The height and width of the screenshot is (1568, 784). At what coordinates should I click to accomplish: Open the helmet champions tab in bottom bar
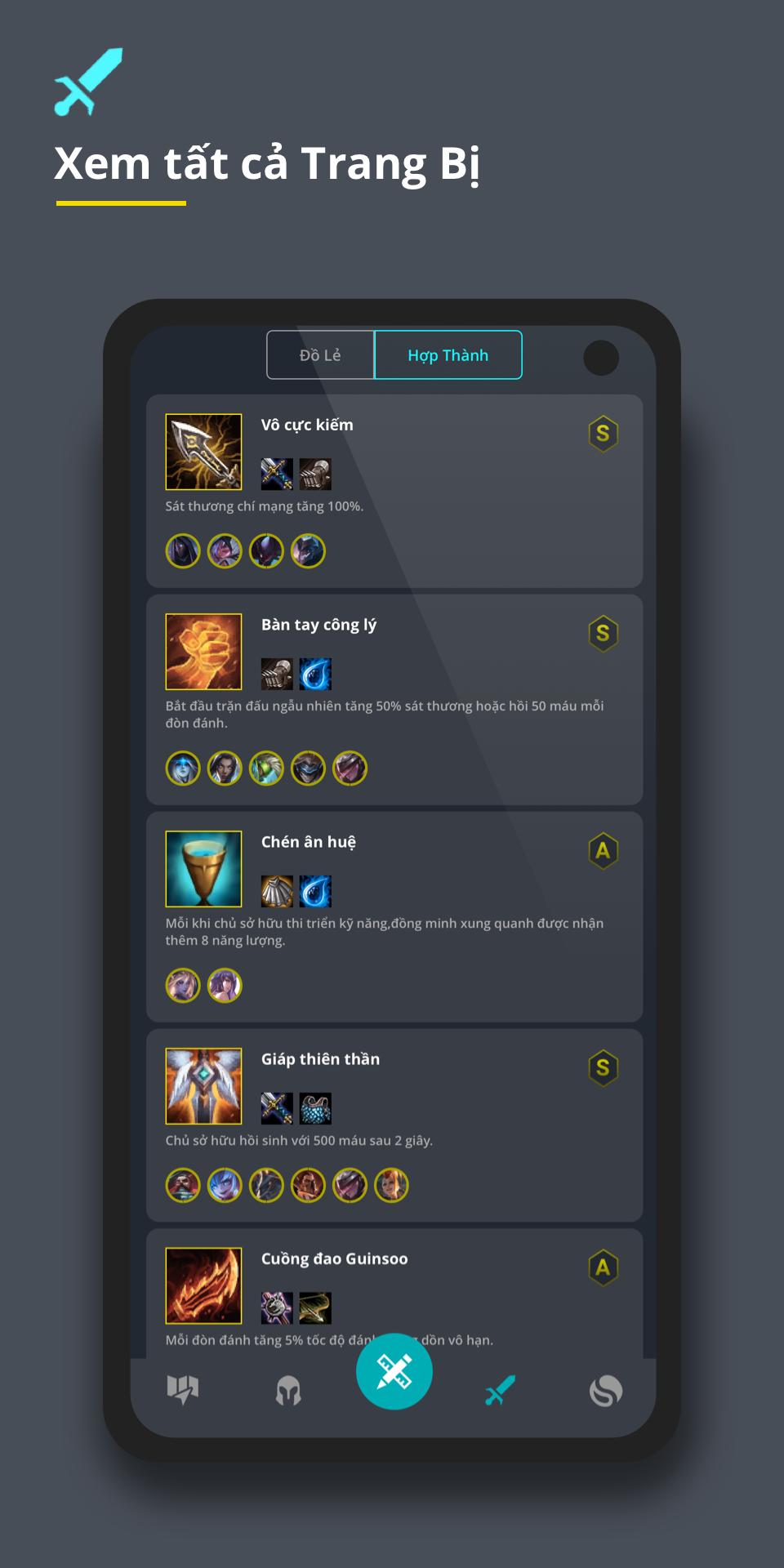[x=288, y=1390]
